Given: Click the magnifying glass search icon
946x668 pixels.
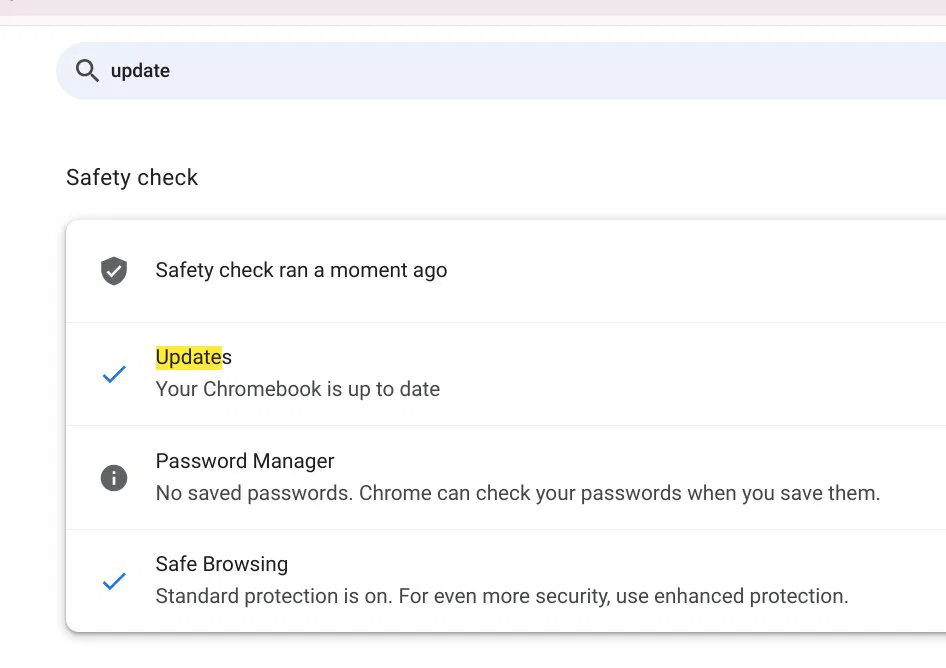Looking at the screenshot, I should (x=87, y=71).
